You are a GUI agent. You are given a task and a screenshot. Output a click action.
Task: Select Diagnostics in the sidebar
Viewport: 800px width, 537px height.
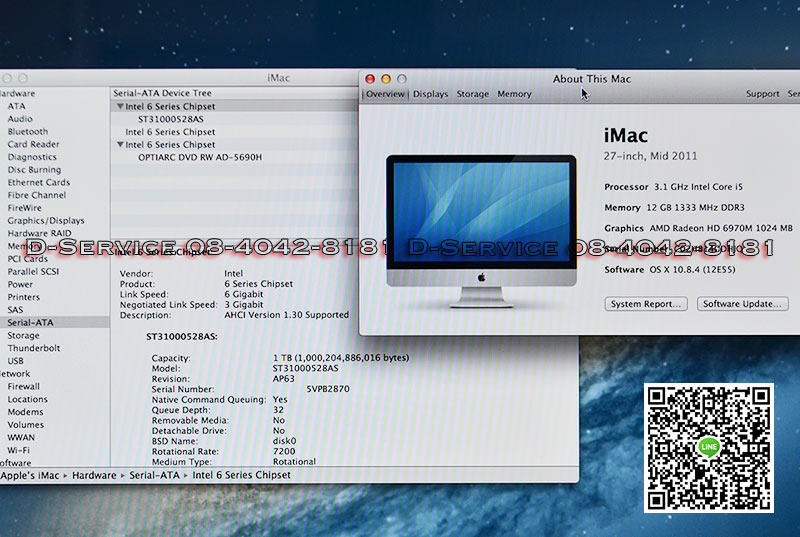[x=32, y=157]
